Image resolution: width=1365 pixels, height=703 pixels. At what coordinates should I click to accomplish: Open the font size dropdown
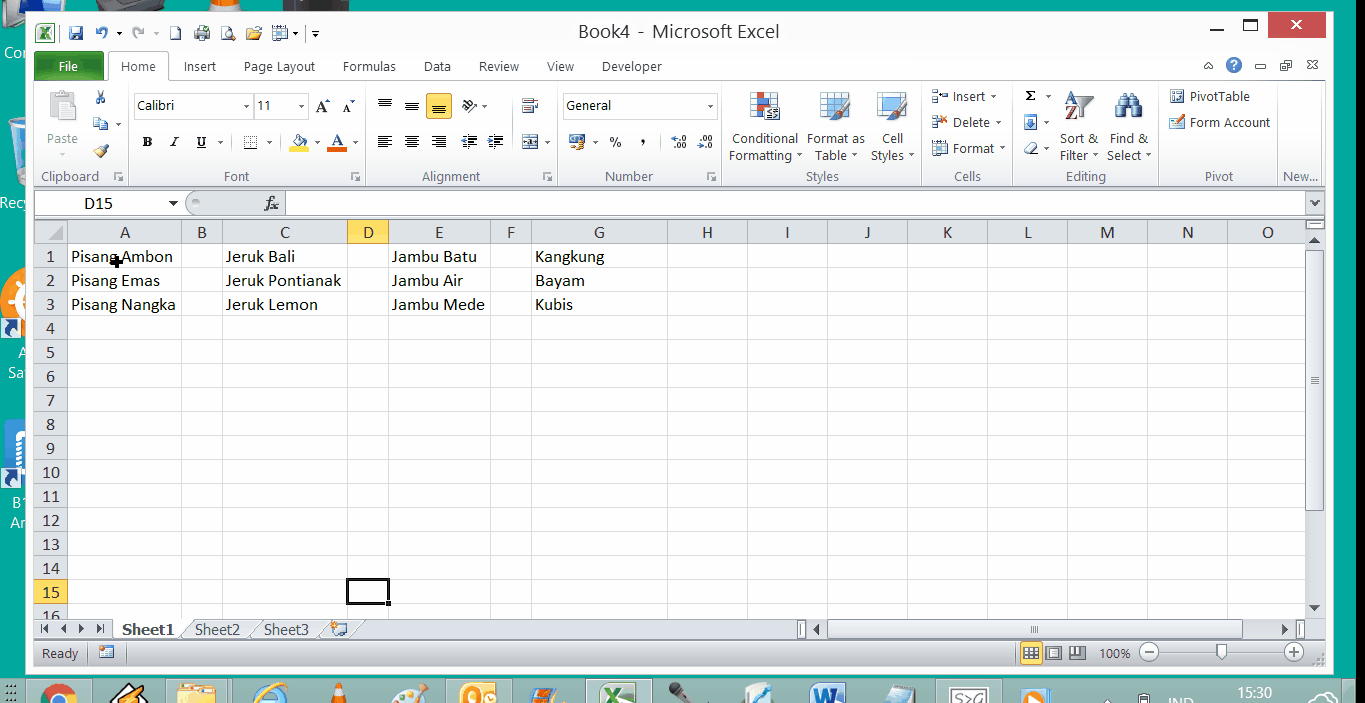(x=299, y=106)
